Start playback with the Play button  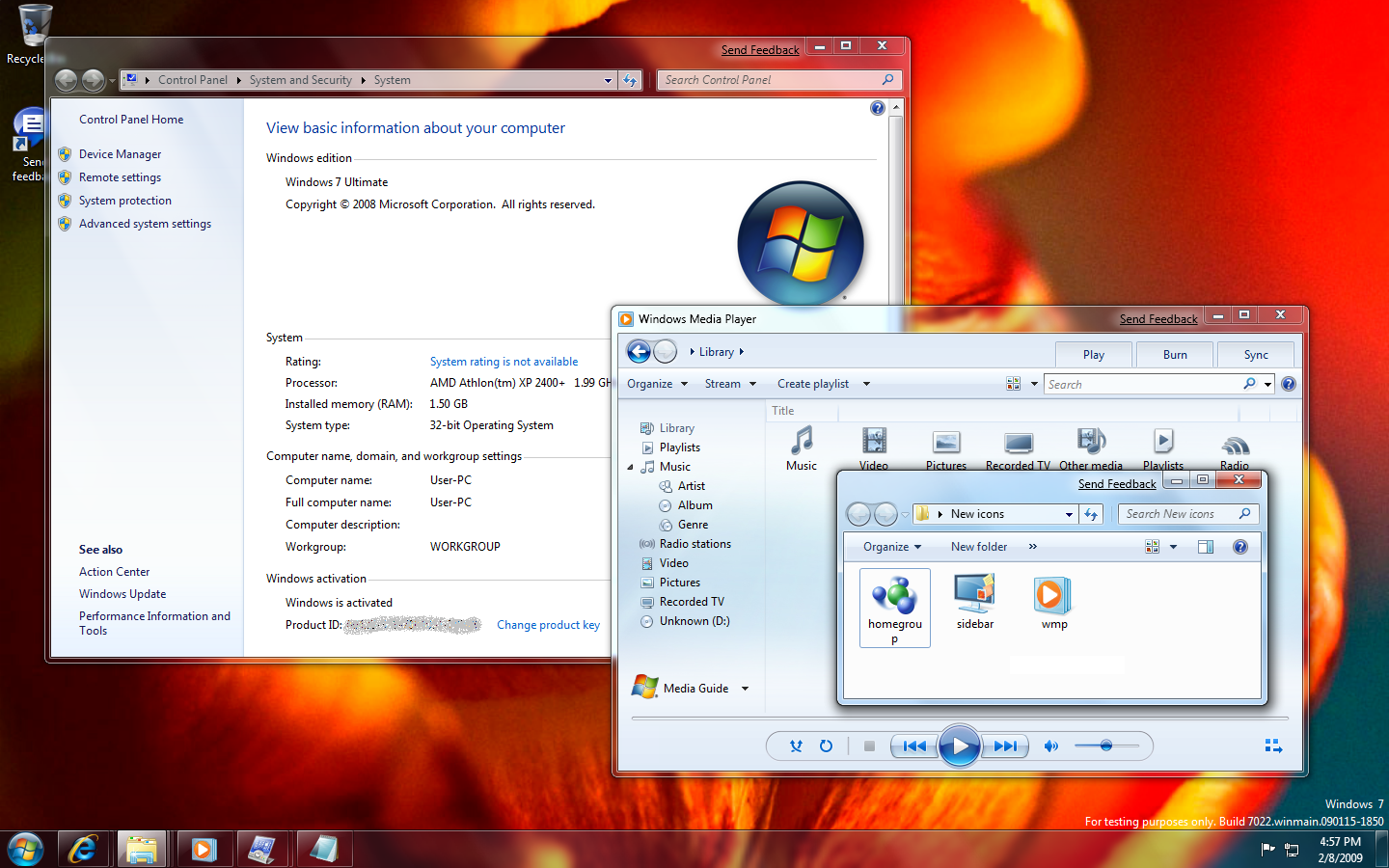pyautogui.click(x=960, y=746)
